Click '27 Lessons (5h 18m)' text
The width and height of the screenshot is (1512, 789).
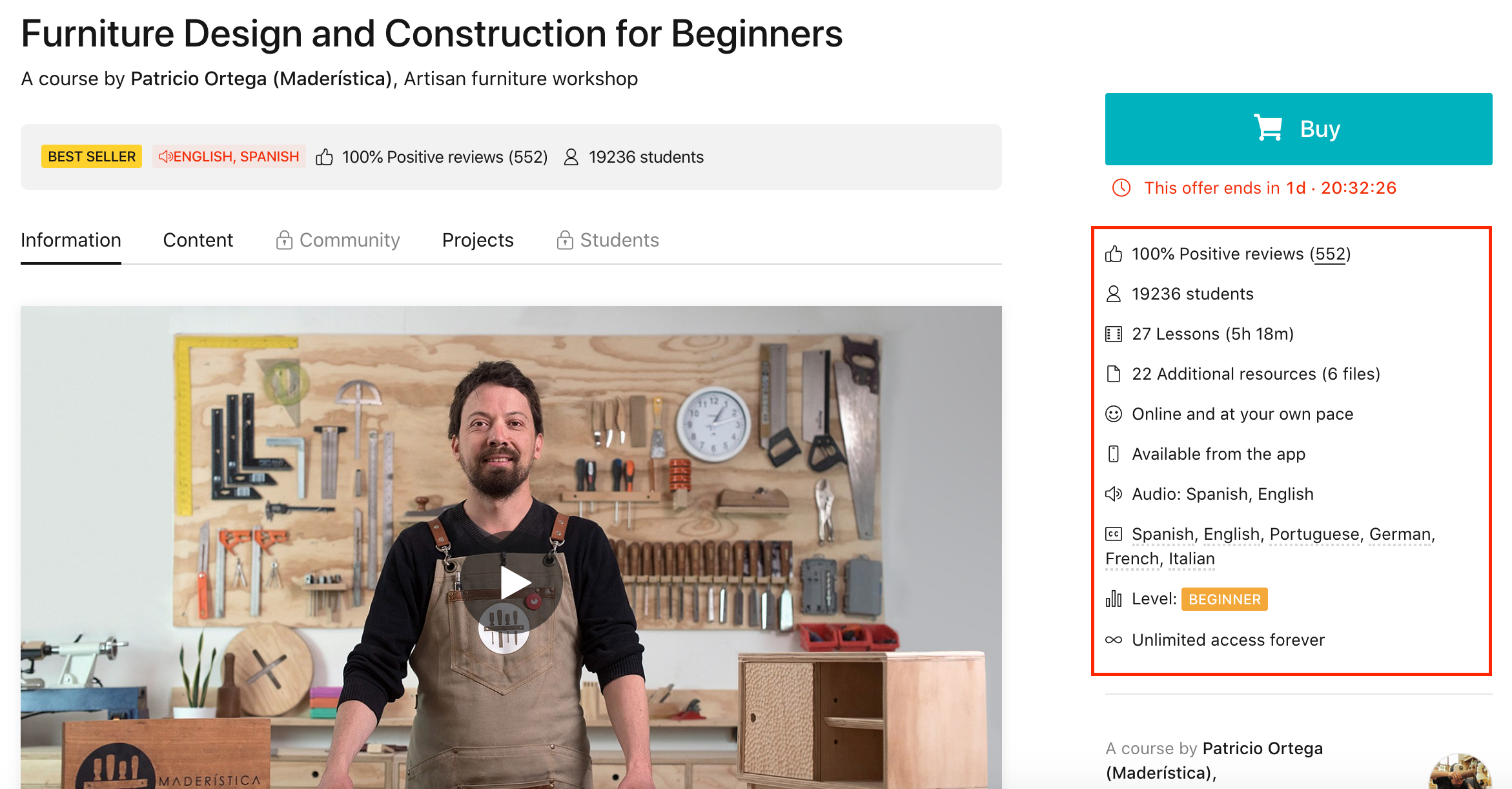point(1213,334)
